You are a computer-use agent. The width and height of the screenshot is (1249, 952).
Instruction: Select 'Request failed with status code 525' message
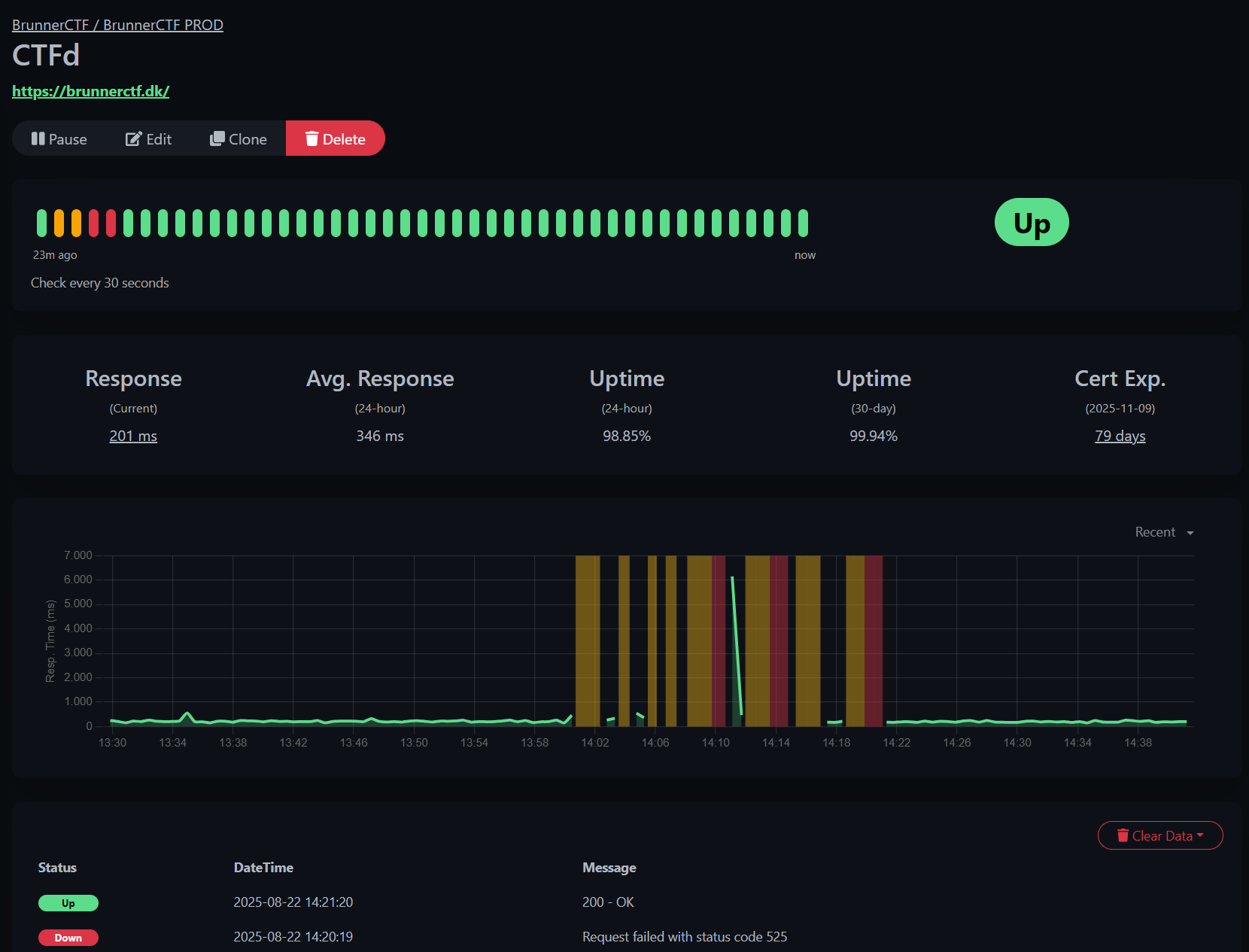(685, 936)
